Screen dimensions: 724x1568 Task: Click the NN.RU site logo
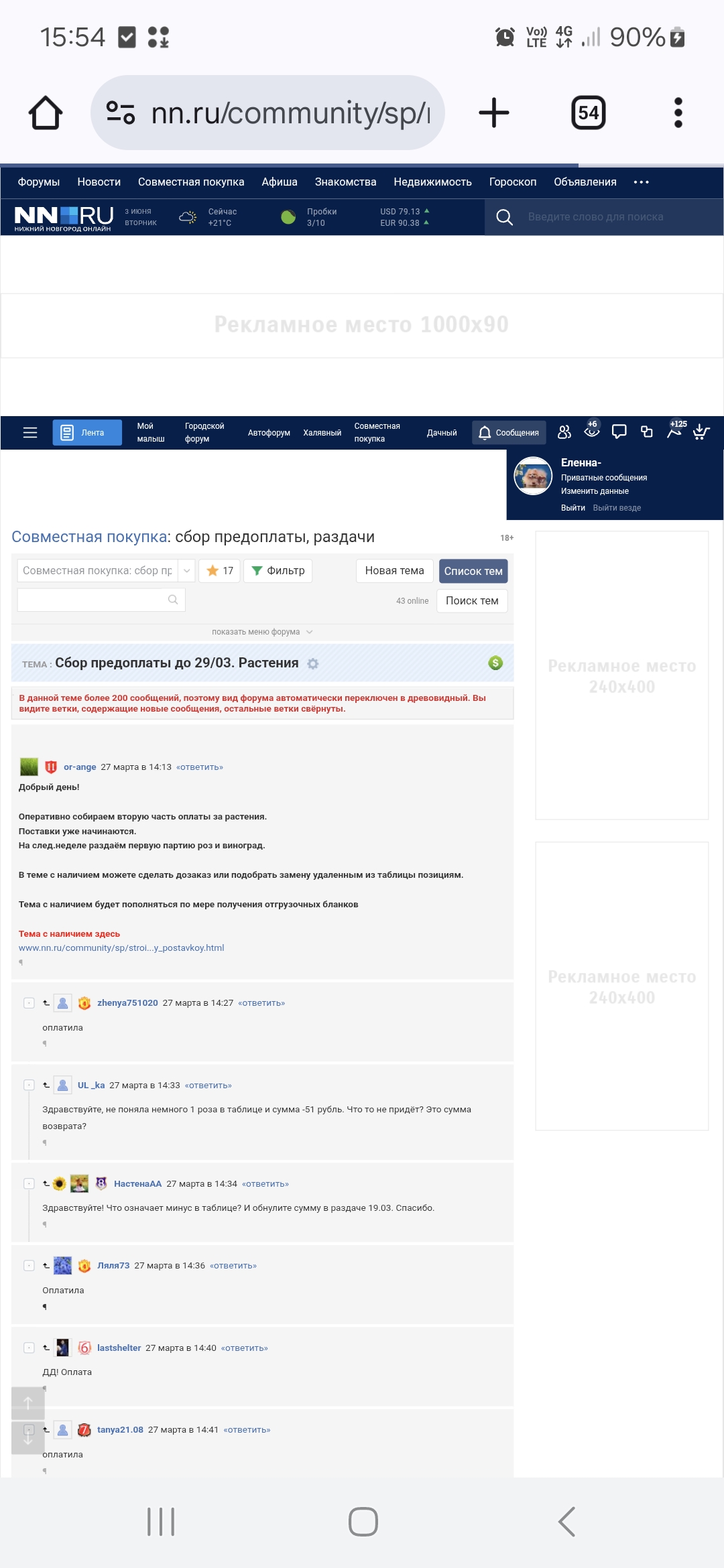[64, 218]
